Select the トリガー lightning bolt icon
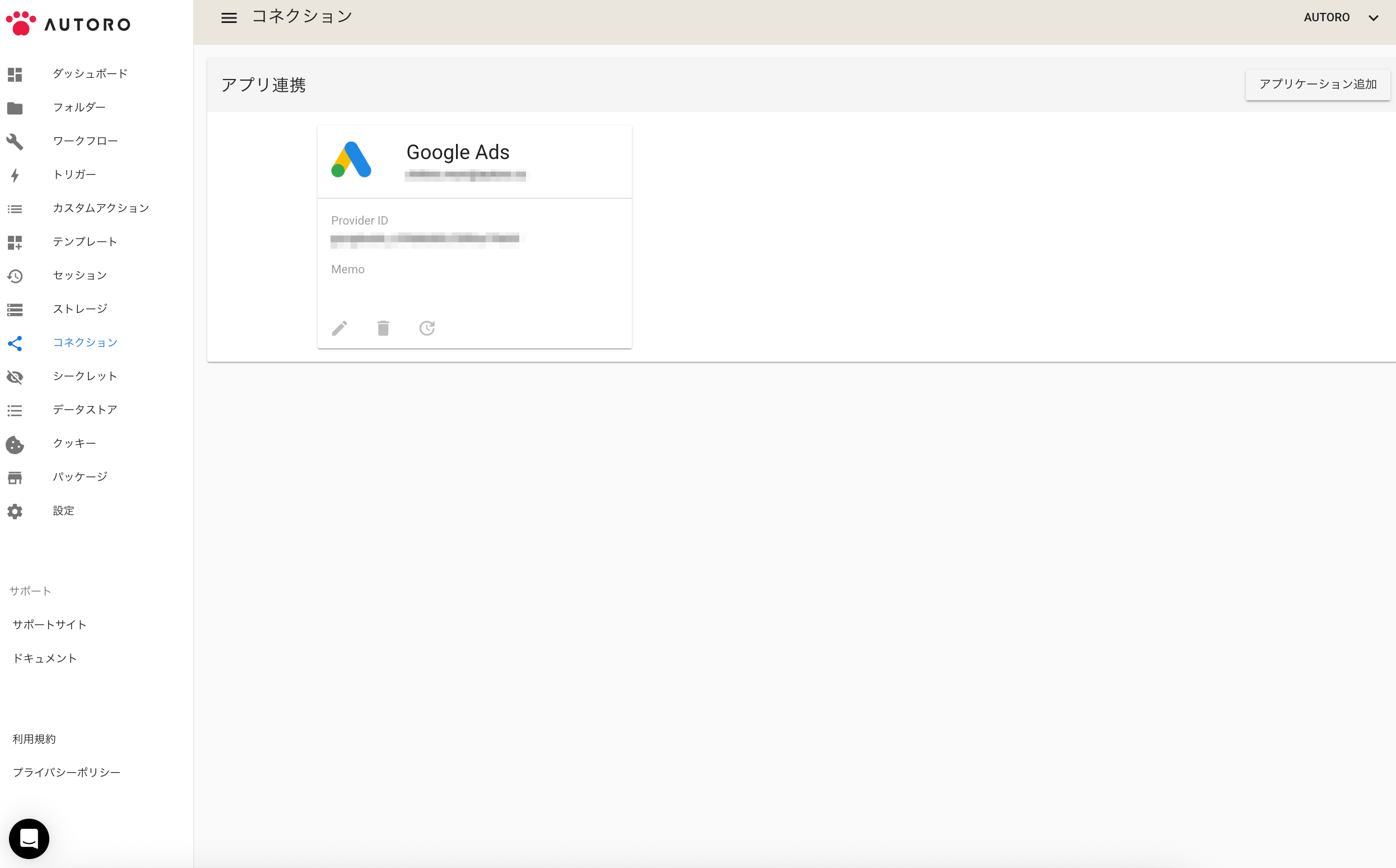1396x868 pixels. pyautogui.click(x=15, y=175)
